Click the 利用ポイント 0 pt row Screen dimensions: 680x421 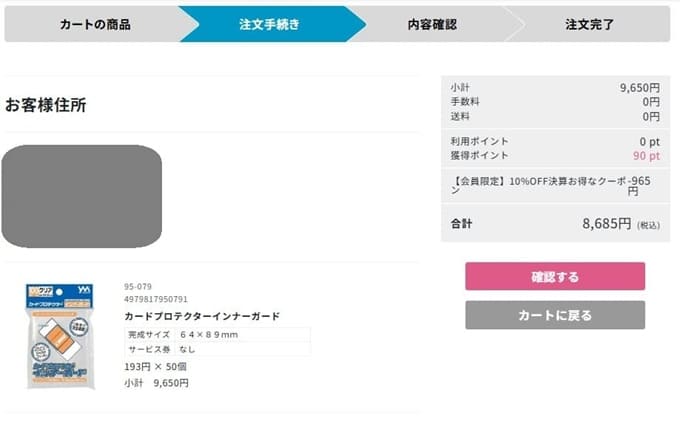[555, 142]
